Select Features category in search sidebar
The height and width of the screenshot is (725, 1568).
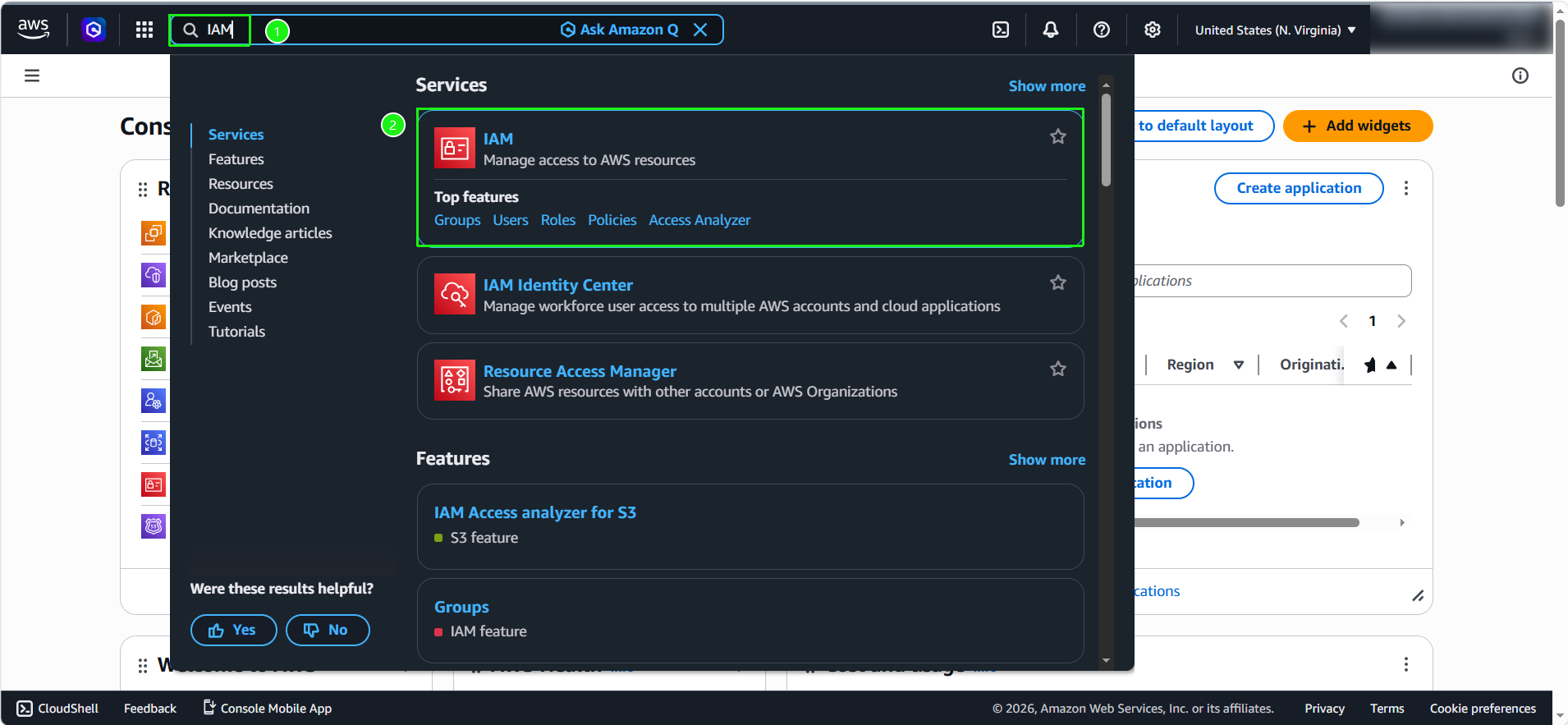click(x=236, y=159)
